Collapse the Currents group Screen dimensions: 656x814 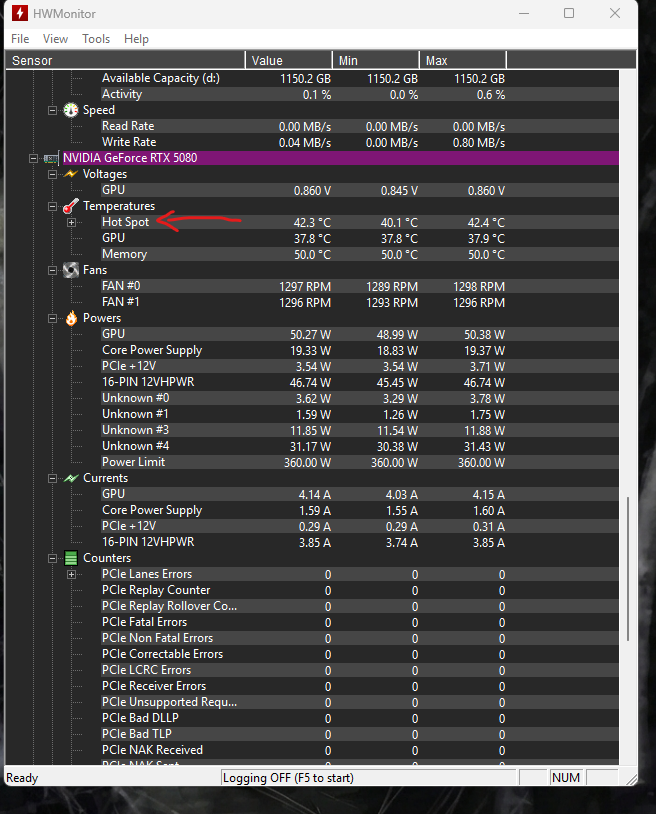(x=52, y=478)
